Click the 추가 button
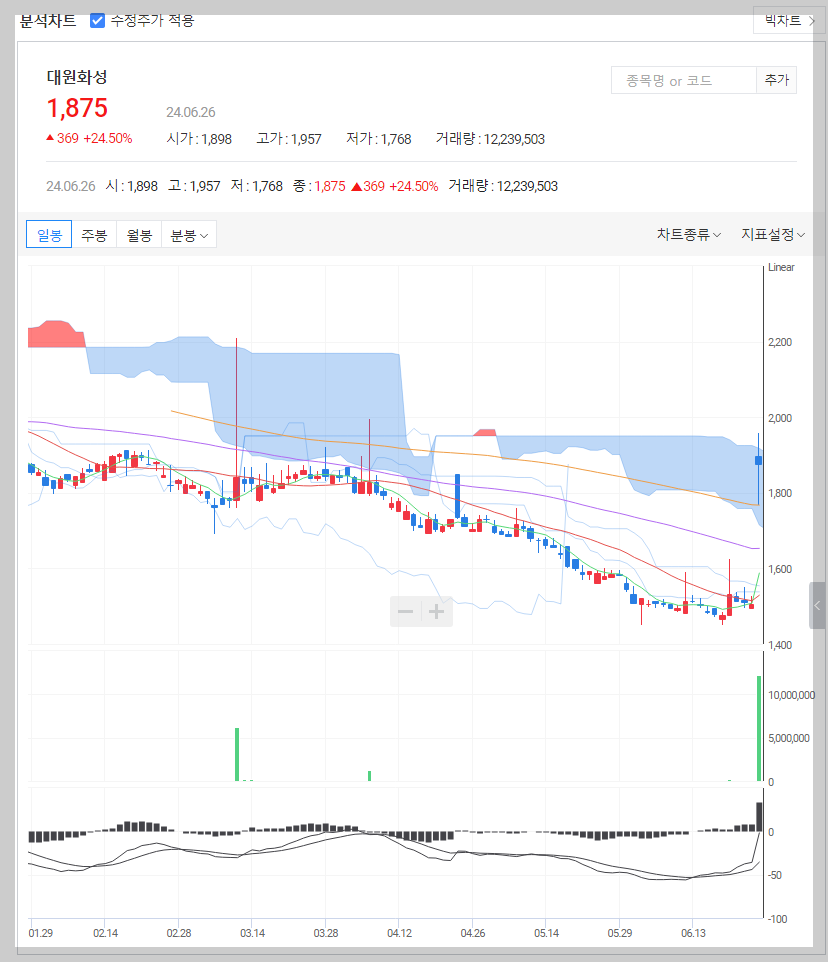The image size is (828, 962). click(776, 80)
